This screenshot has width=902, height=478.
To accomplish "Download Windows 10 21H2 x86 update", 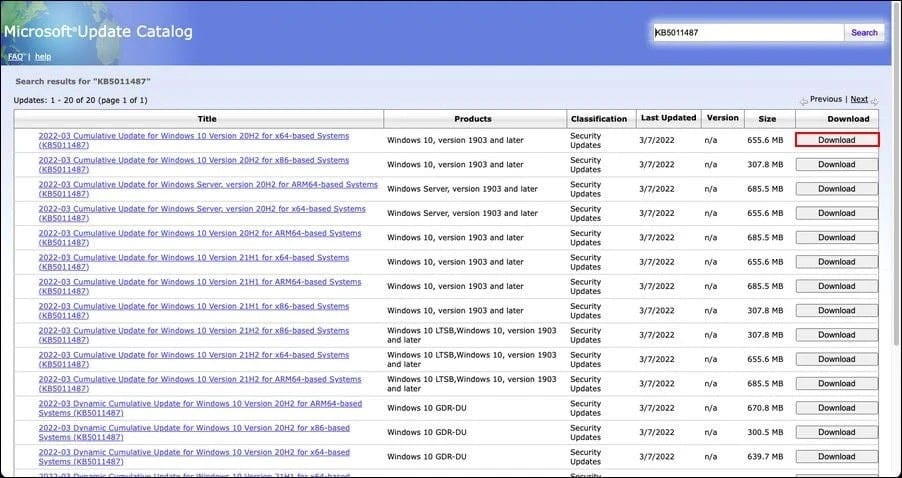I will tap(837, 335).
